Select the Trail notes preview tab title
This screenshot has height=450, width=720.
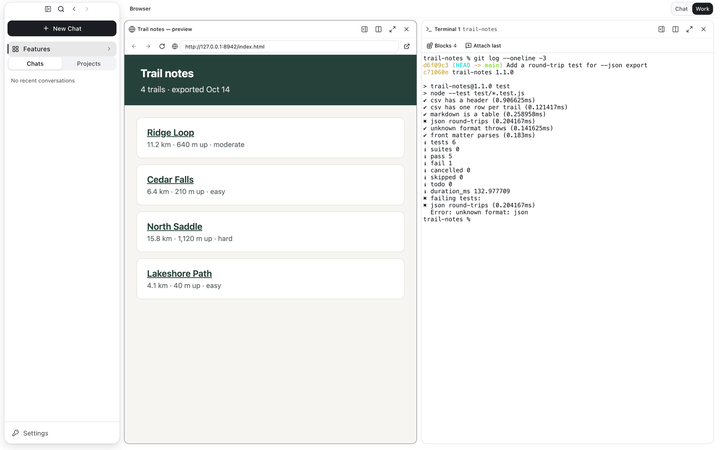pos(164,29)
